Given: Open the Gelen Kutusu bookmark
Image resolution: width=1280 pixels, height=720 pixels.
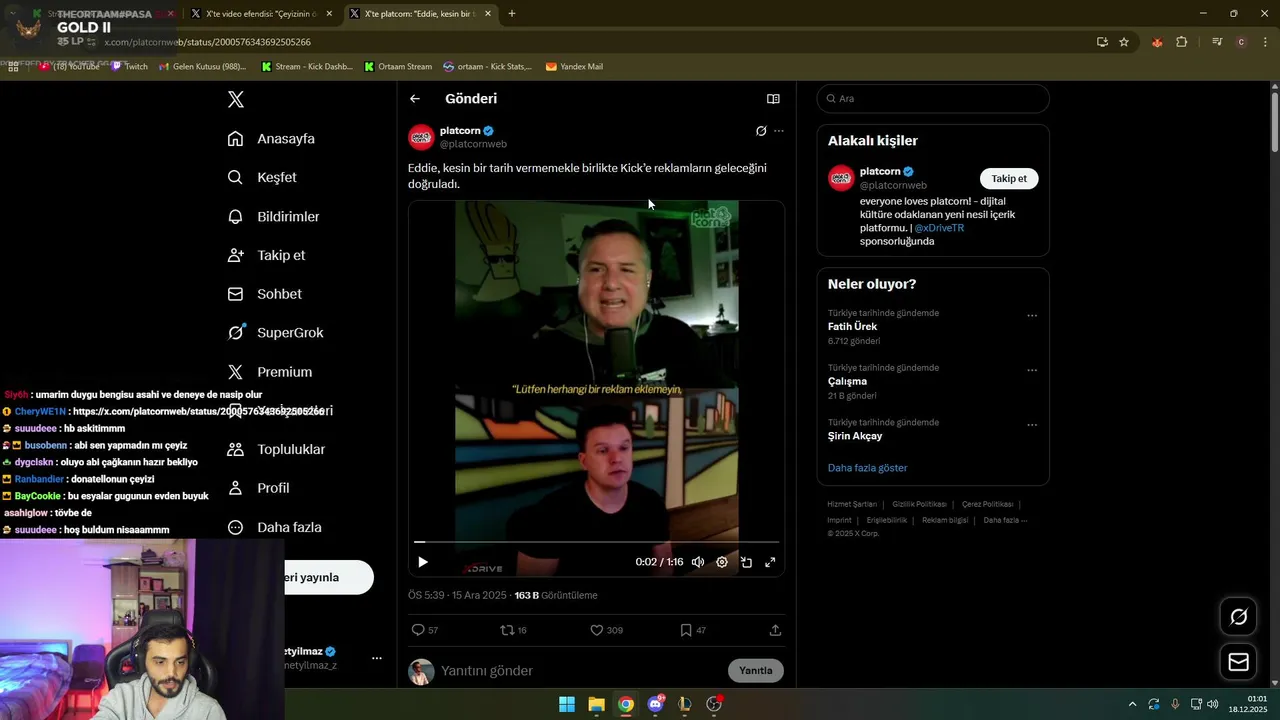Looking at the screenshot, I should 203,67.
